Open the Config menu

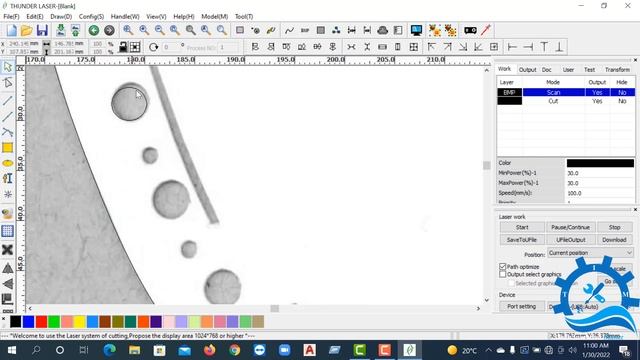pyautogui.click(x=91, y=16)
